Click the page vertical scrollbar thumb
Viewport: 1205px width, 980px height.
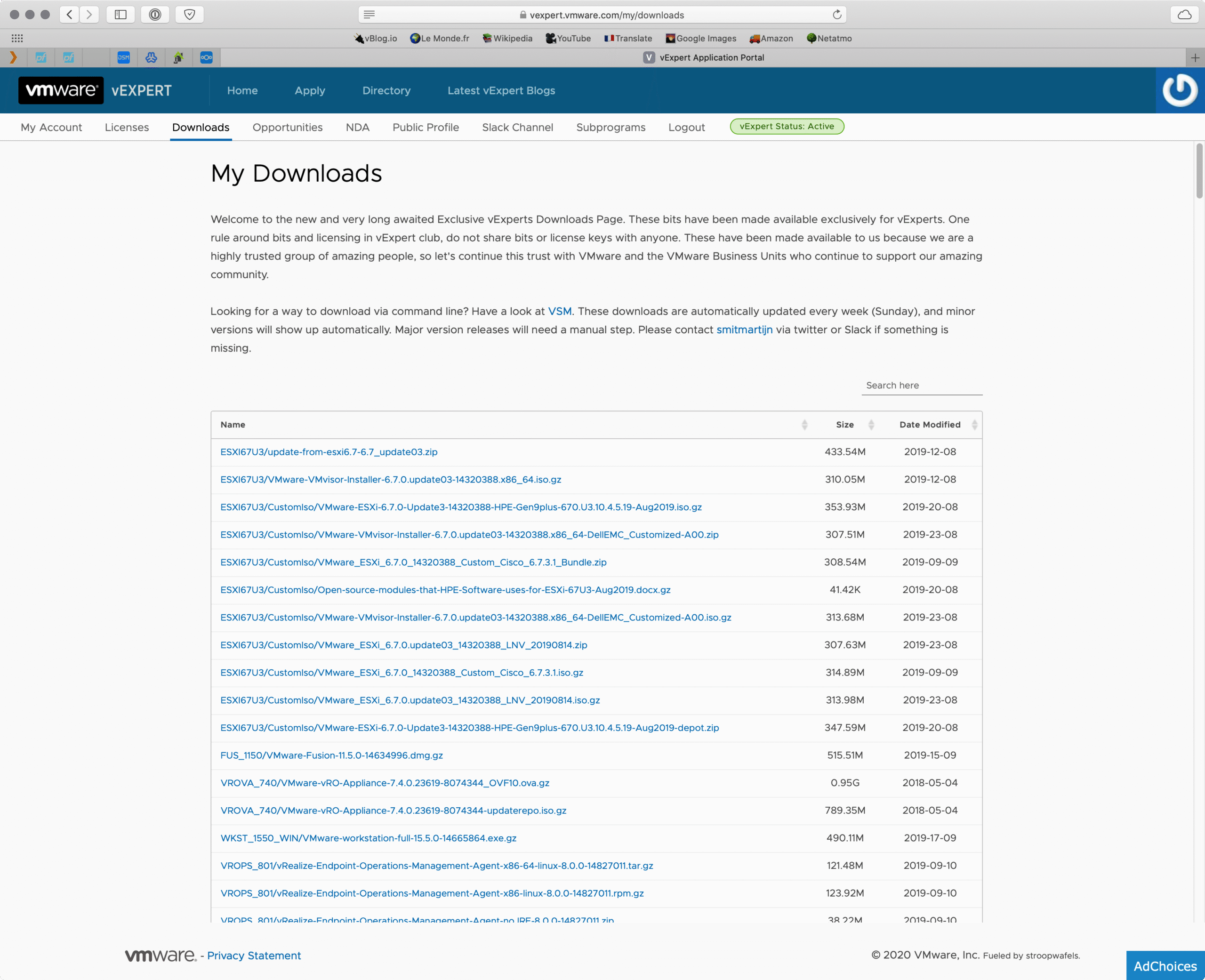[x=1199, y=170]
